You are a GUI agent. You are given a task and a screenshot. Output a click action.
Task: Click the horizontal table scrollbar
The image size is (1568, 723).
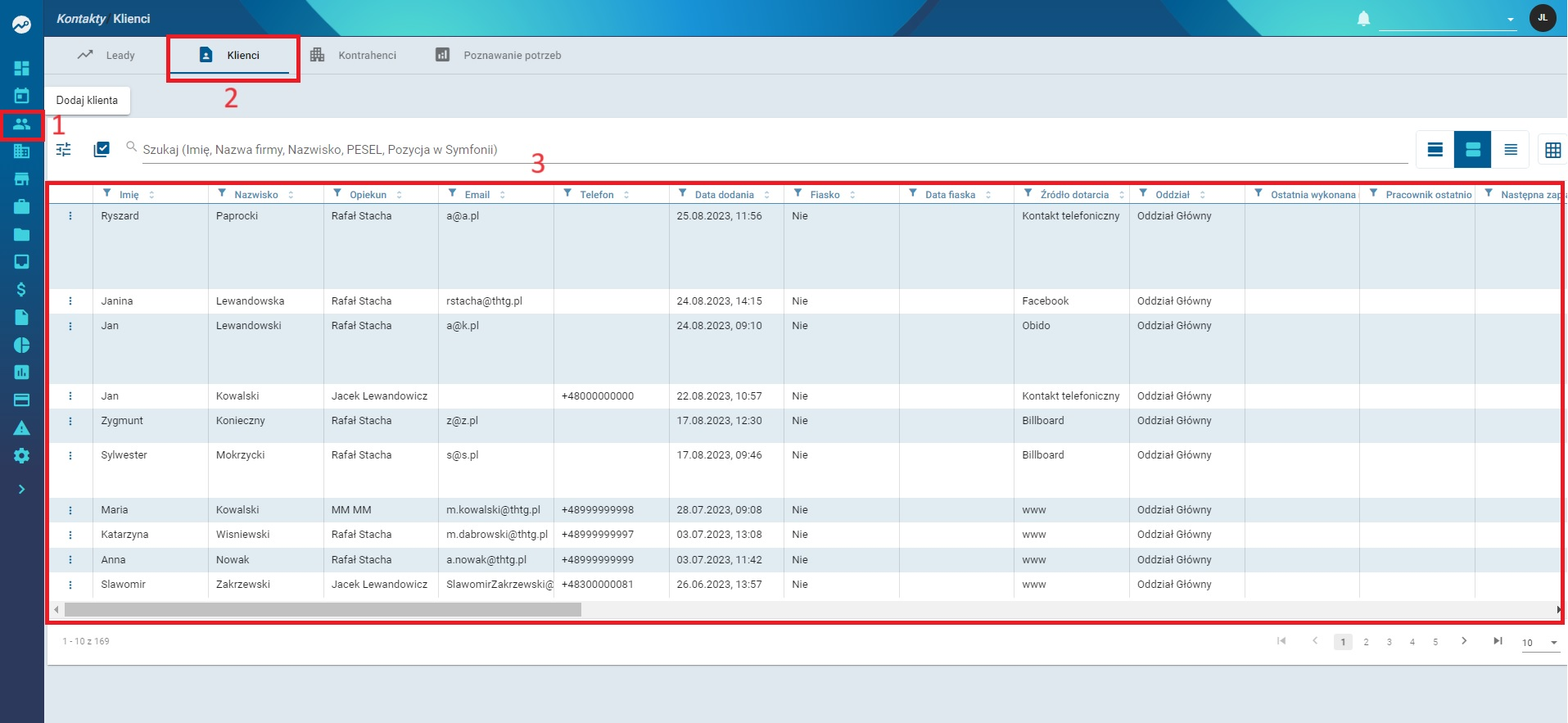[323, 610]
